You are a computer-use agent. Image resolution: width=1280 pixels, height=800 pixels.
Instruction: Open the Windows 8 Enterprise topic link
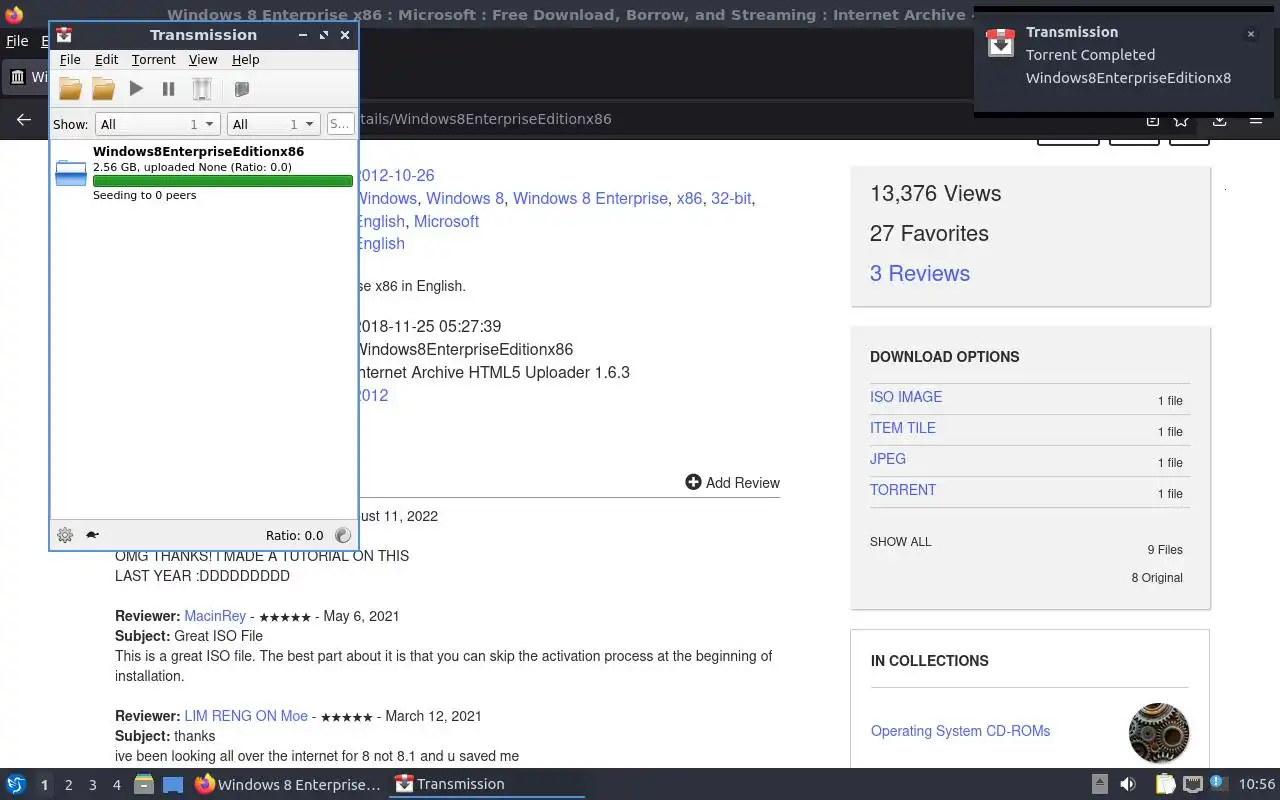point(590,198)
